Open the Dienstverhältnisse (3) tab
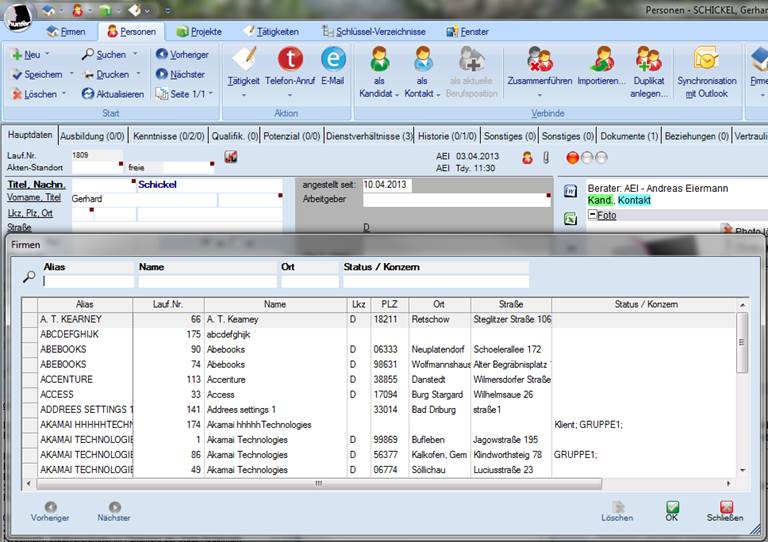The image size is (768, 542). point(368,135)
